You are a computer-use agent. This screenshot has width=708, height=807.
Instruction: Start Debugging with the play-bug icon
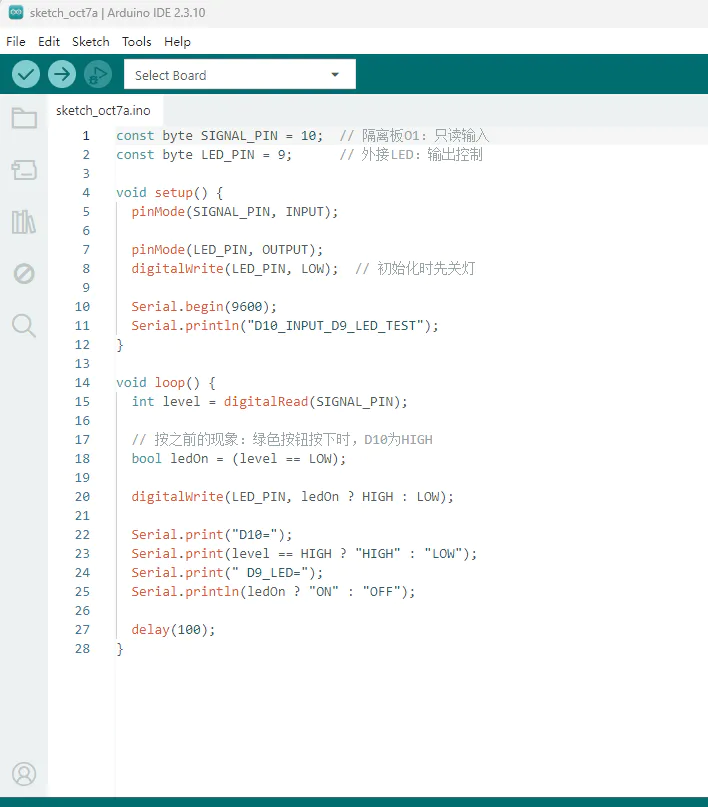click(x=98, y=74)
